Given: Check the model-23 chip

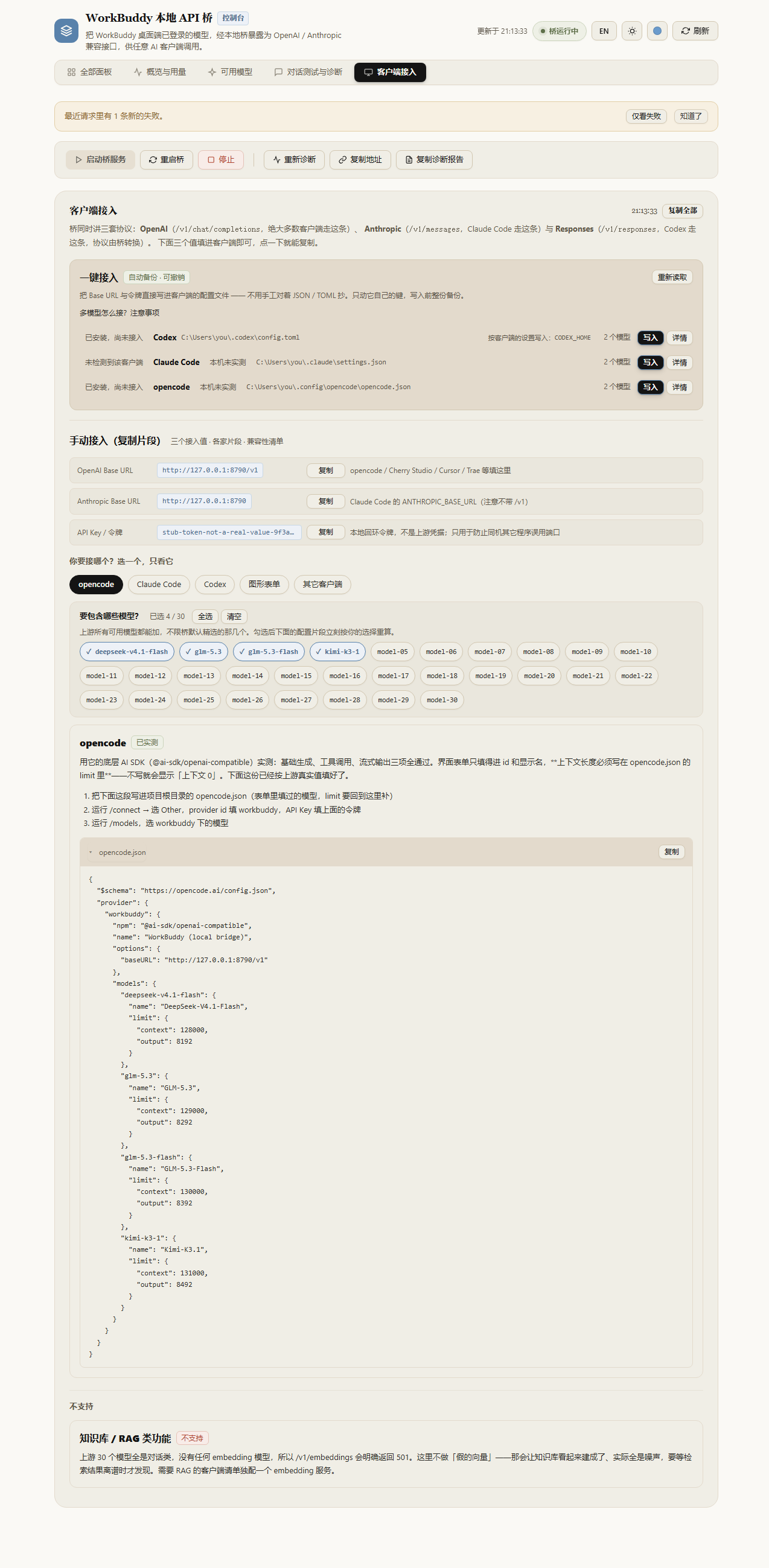Looking at the screenshot, I should pyautogui.click(x=101, y=700).
